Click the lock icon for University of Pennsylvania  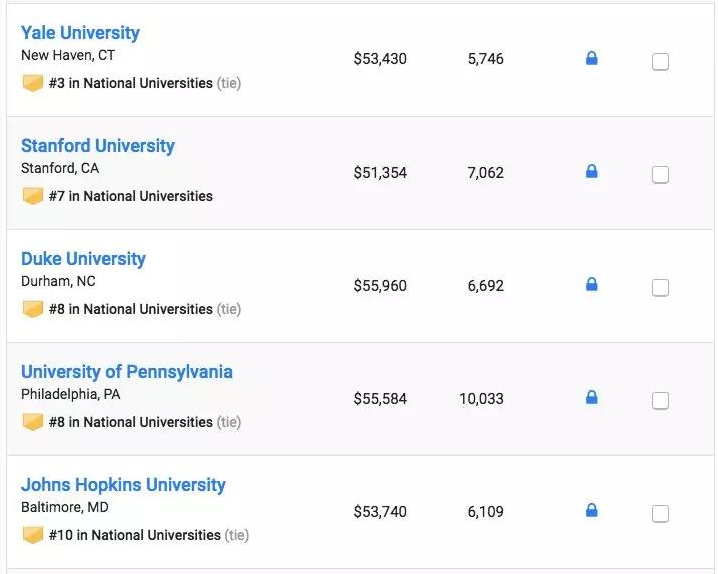[x=591, y=398]
